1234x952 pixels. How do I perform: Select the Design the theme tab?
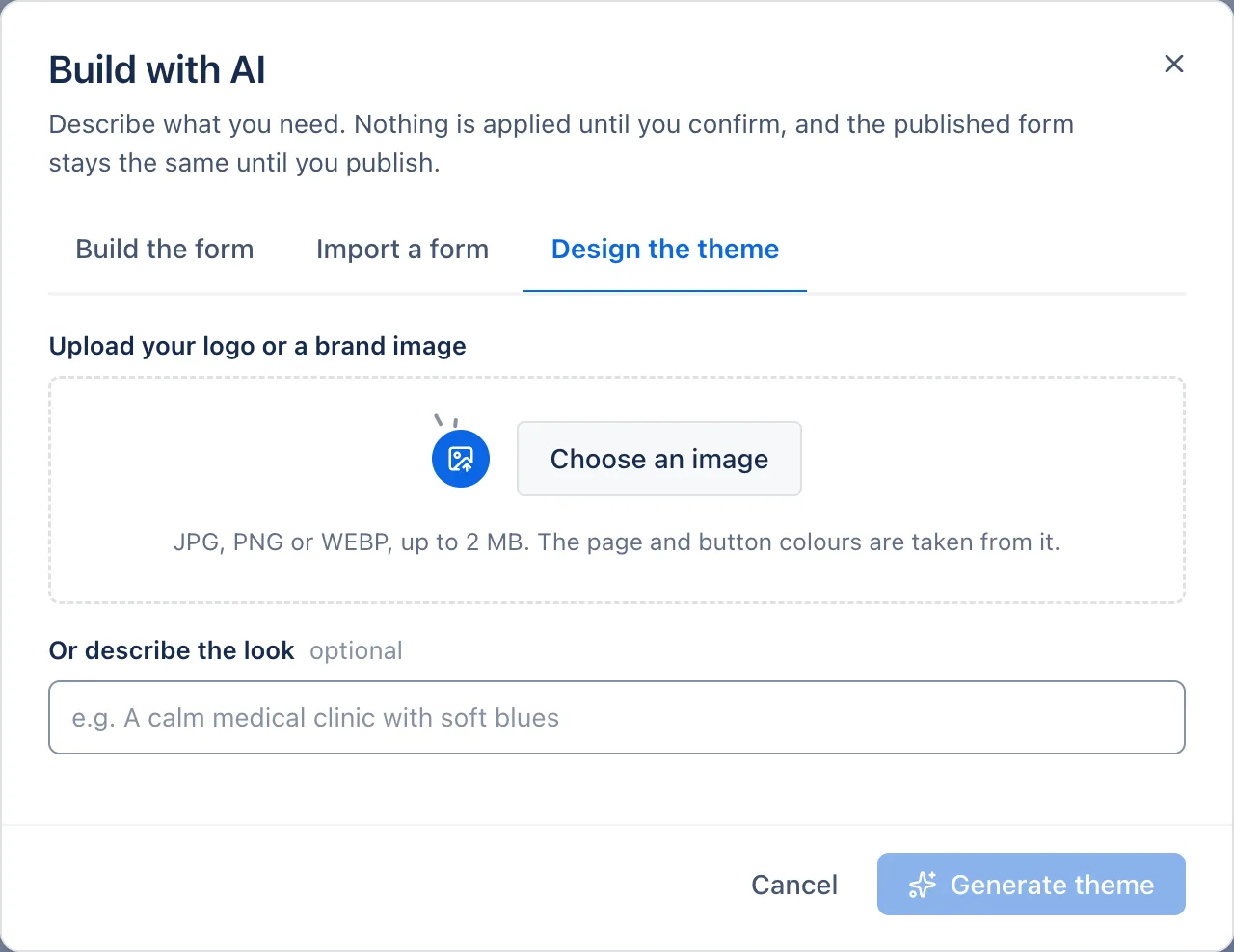click(x=665, y=250)
